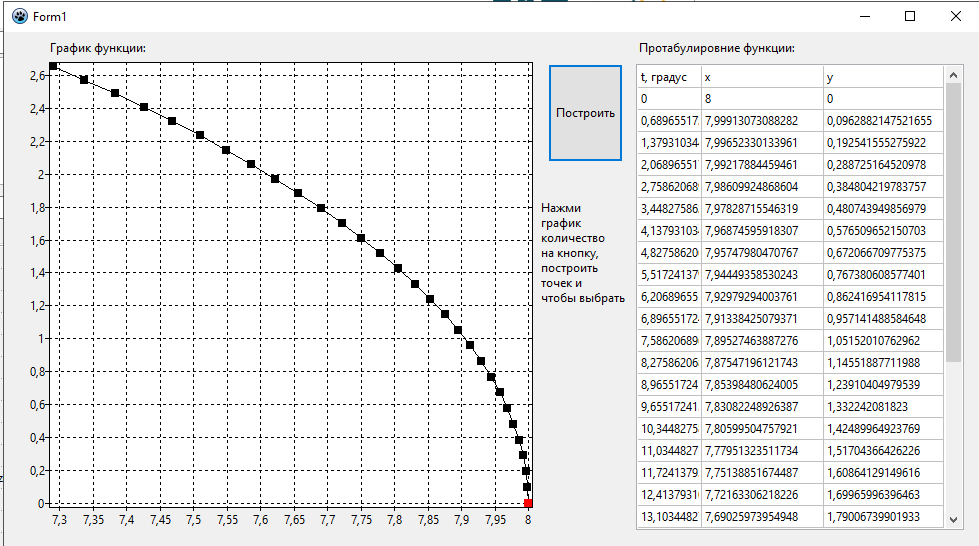Click the "Протабулирование функции:" label
The image size is (979, 546).
click(x=716, y=48)
